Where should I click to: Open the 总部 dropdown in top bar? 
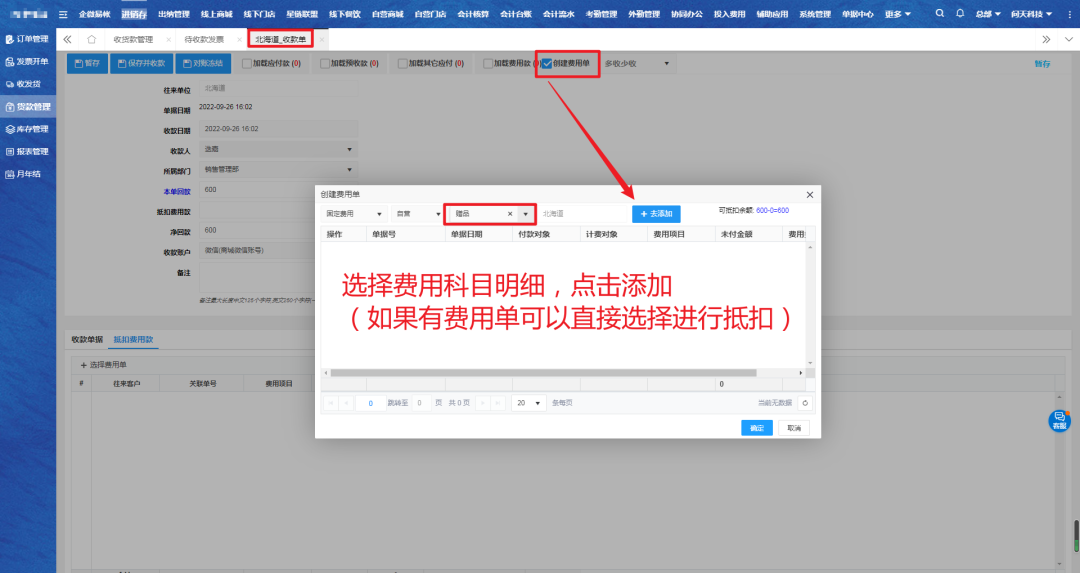click(988, 14)
